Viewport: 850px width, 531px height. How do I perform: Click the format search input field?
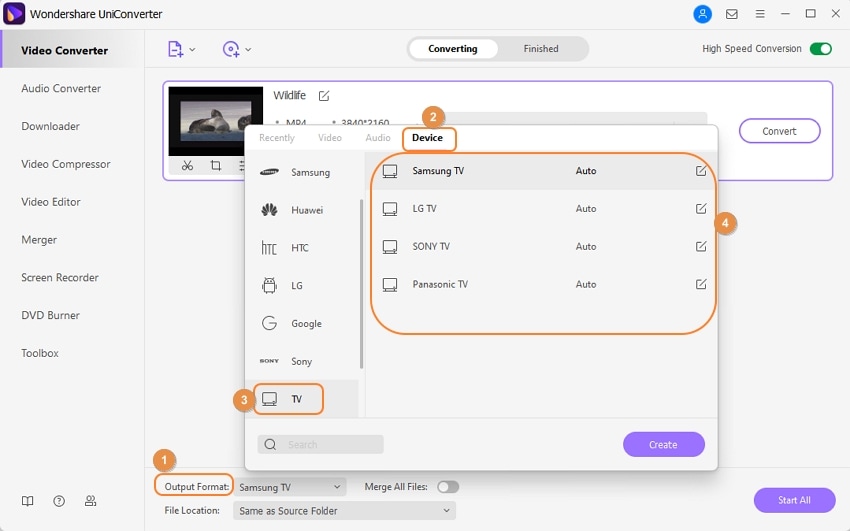point(320,444)
